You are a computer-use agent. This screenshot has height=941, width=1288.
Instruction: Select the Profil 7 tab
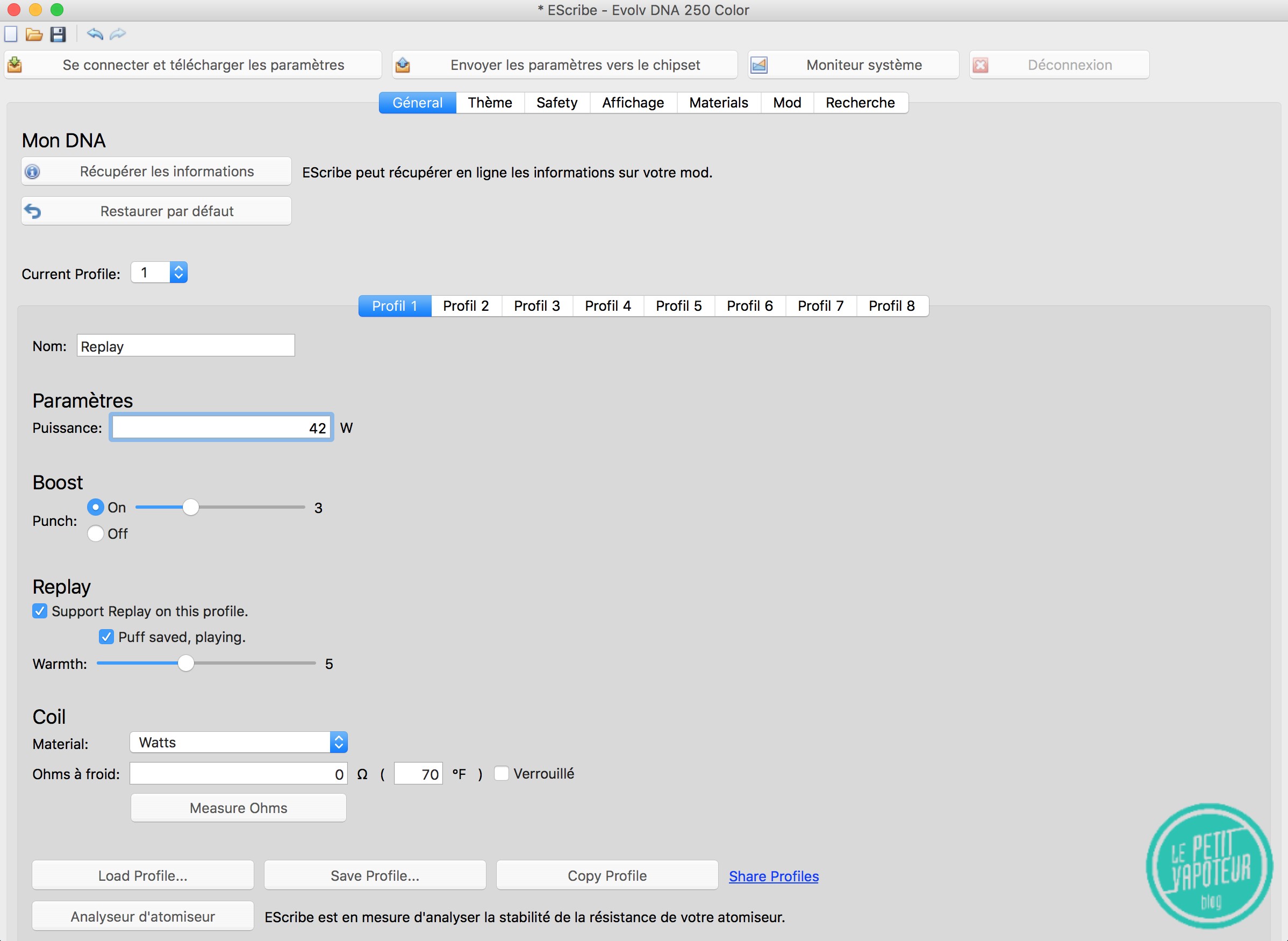pos(821,306)
